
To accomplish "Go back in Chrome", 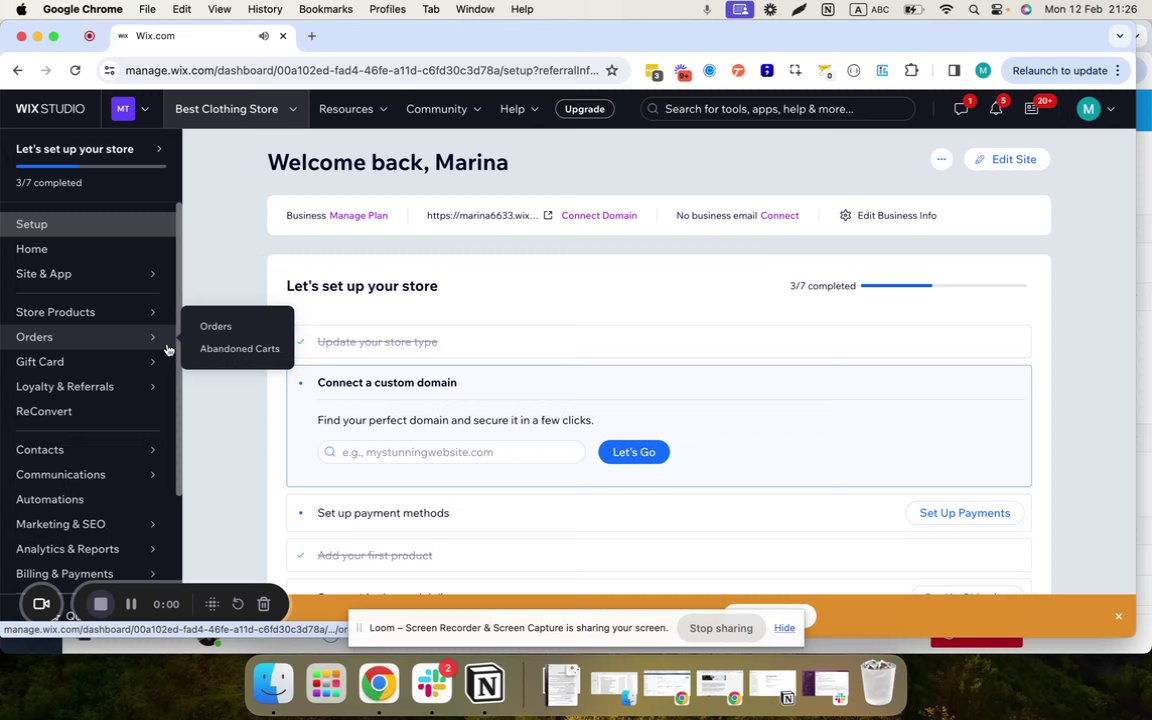I will pos(18,71).
